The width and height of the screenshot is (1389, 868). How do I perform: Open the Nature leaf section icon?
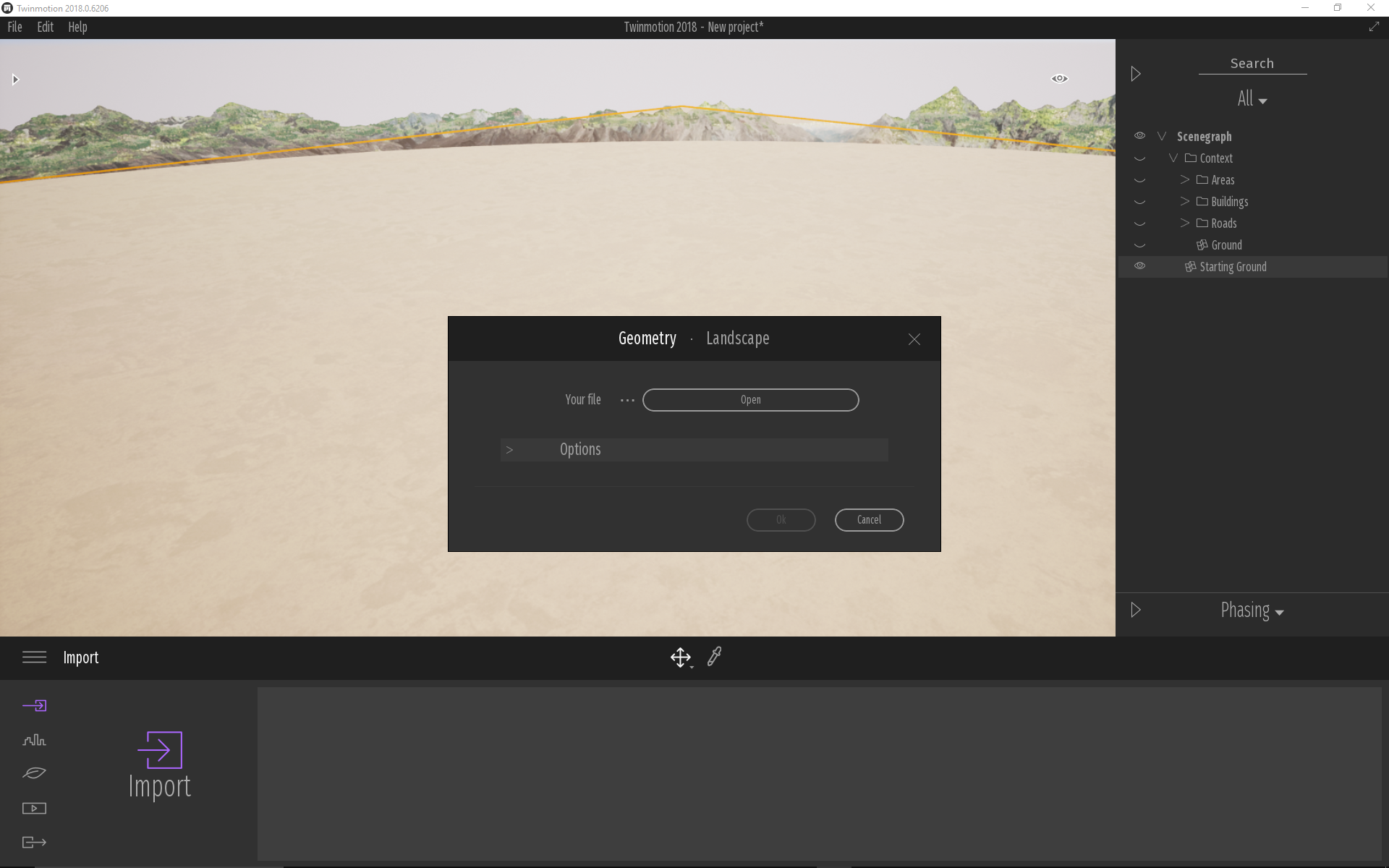34,773
